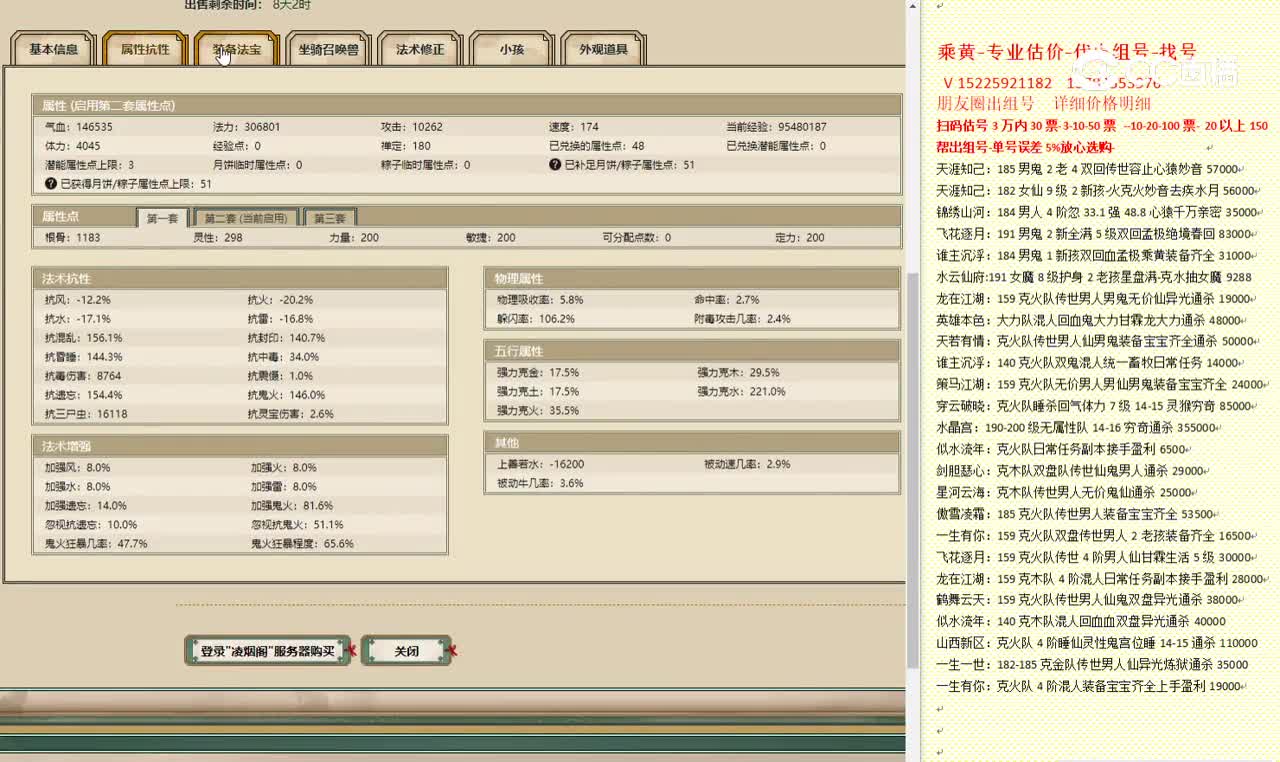Click the 抗混乱: 156.1% entry
1280x762 pixels.
84,338
